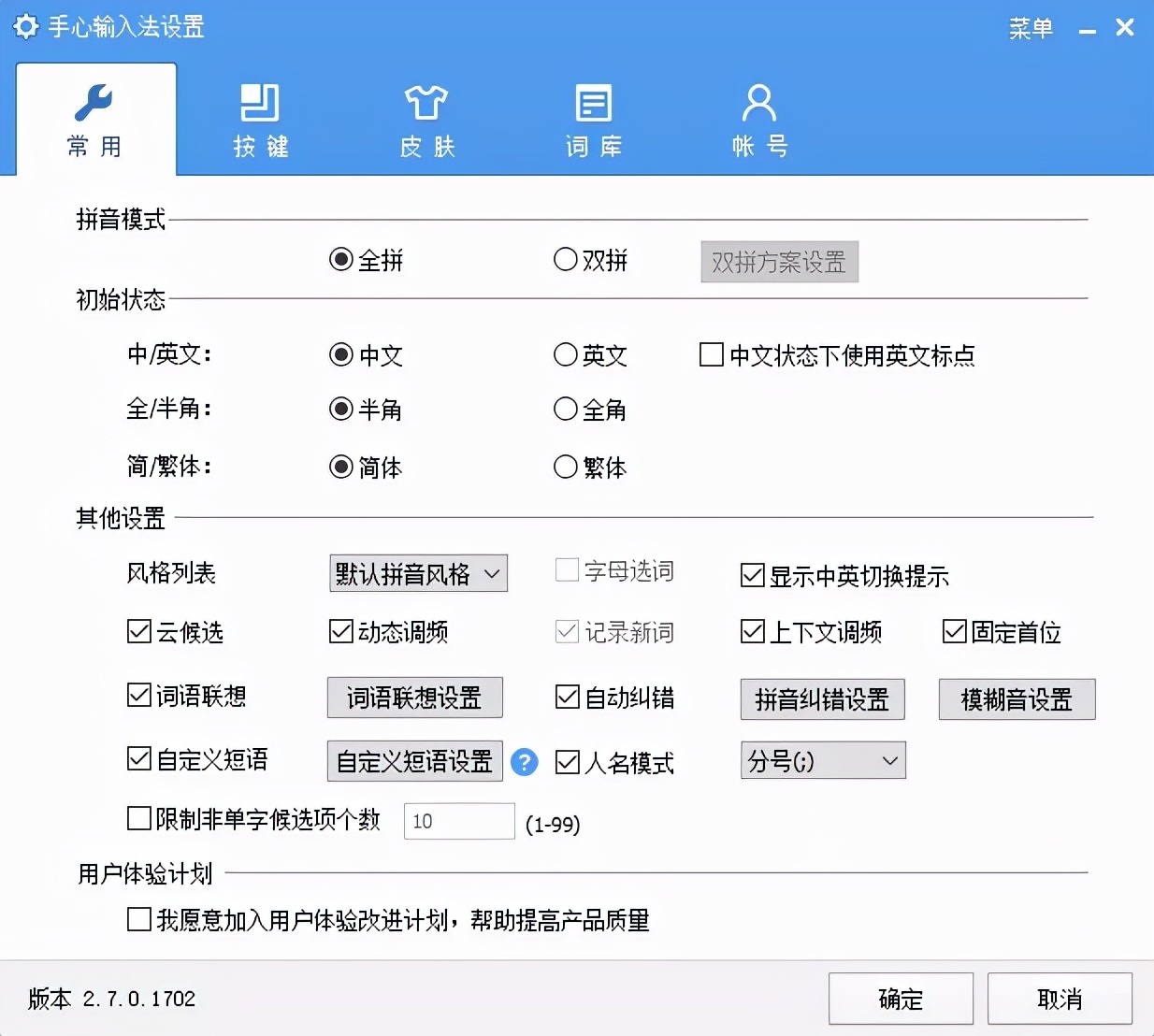Switch to the 常用 tab
This screenshot has width=1154, height=1036.
(94, 120)
